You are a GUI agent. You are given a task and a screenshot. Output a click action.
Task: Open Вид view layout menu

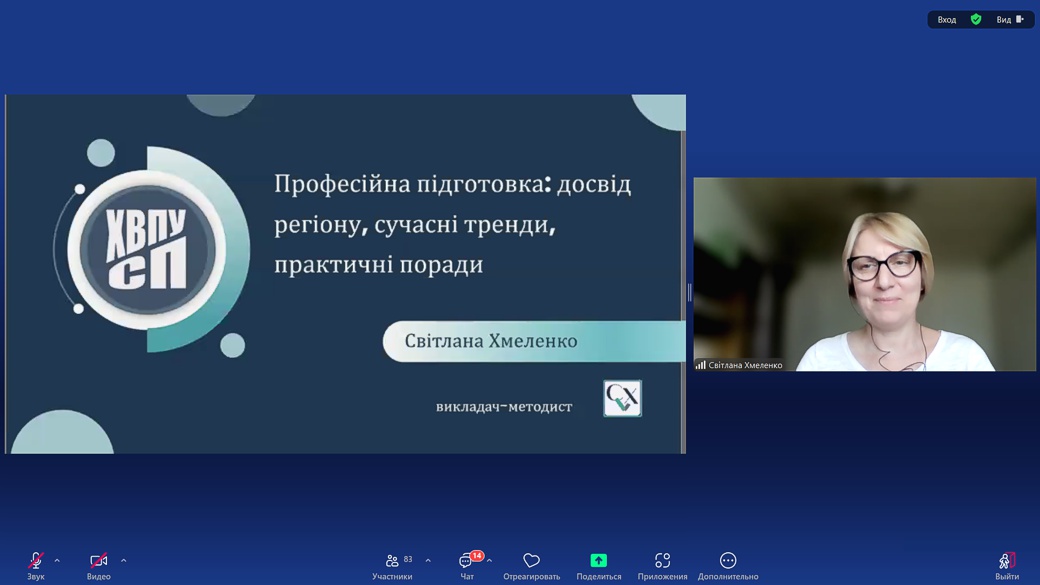[x=1009, y=20]
